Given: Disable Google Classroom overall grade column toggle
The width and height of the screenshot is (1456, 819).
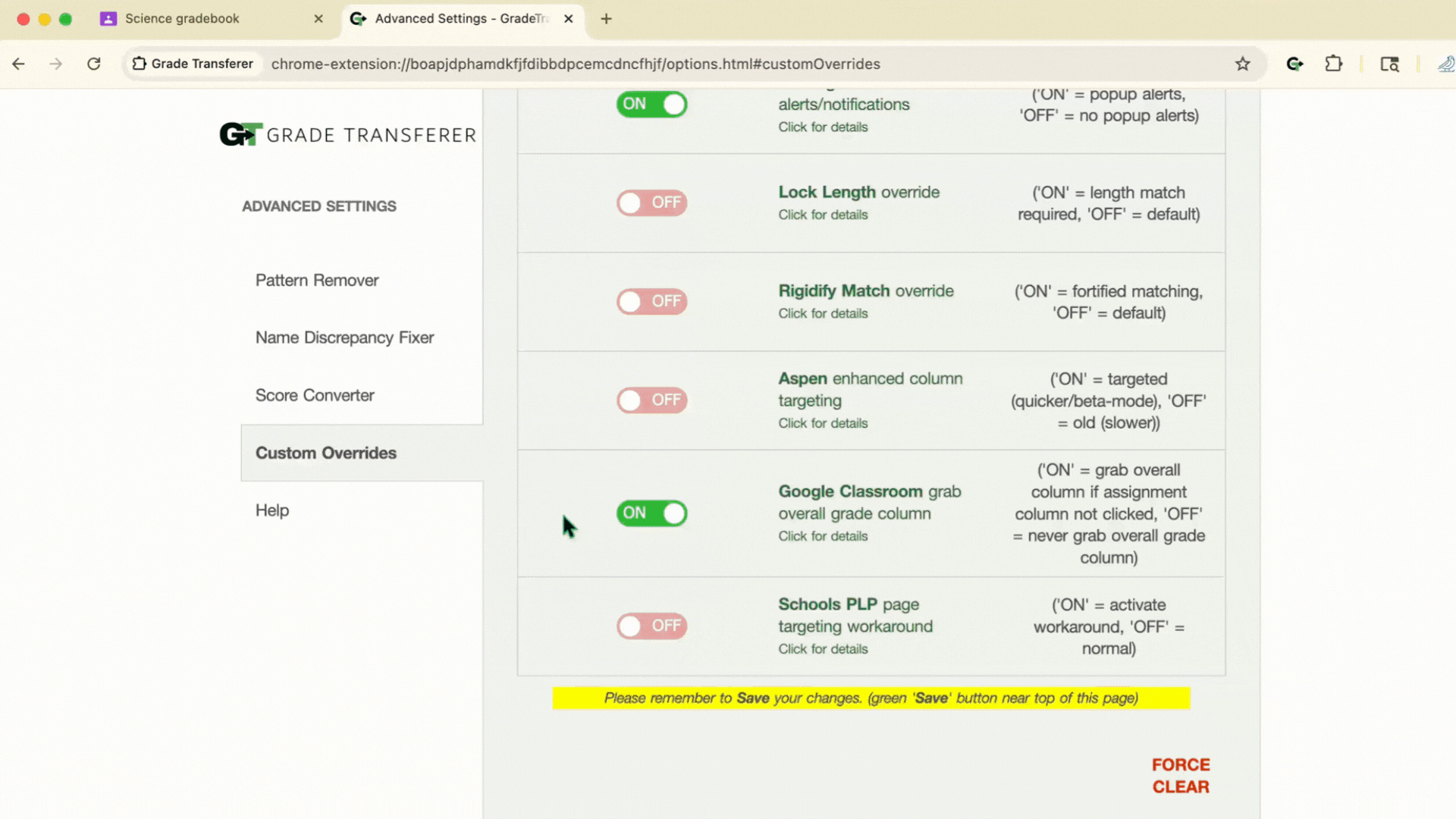Looking at the screenshot, I should coord(651,513).
